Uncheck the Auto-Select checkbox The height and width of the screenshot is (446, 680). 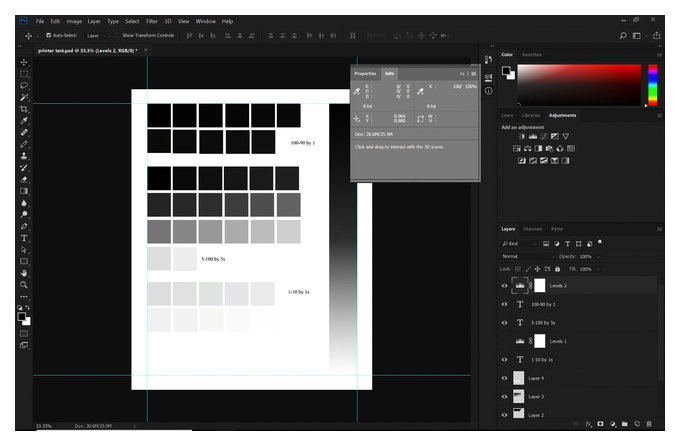49,35
